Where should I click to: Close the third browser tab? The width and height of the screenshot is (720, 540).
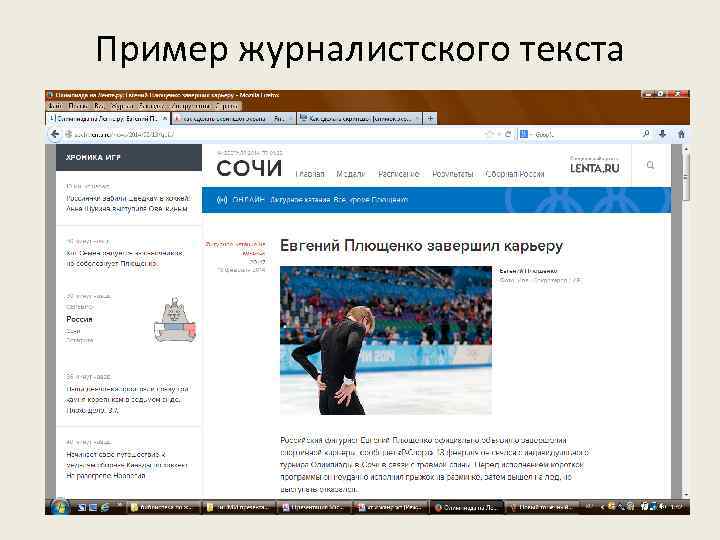(417, 118)
